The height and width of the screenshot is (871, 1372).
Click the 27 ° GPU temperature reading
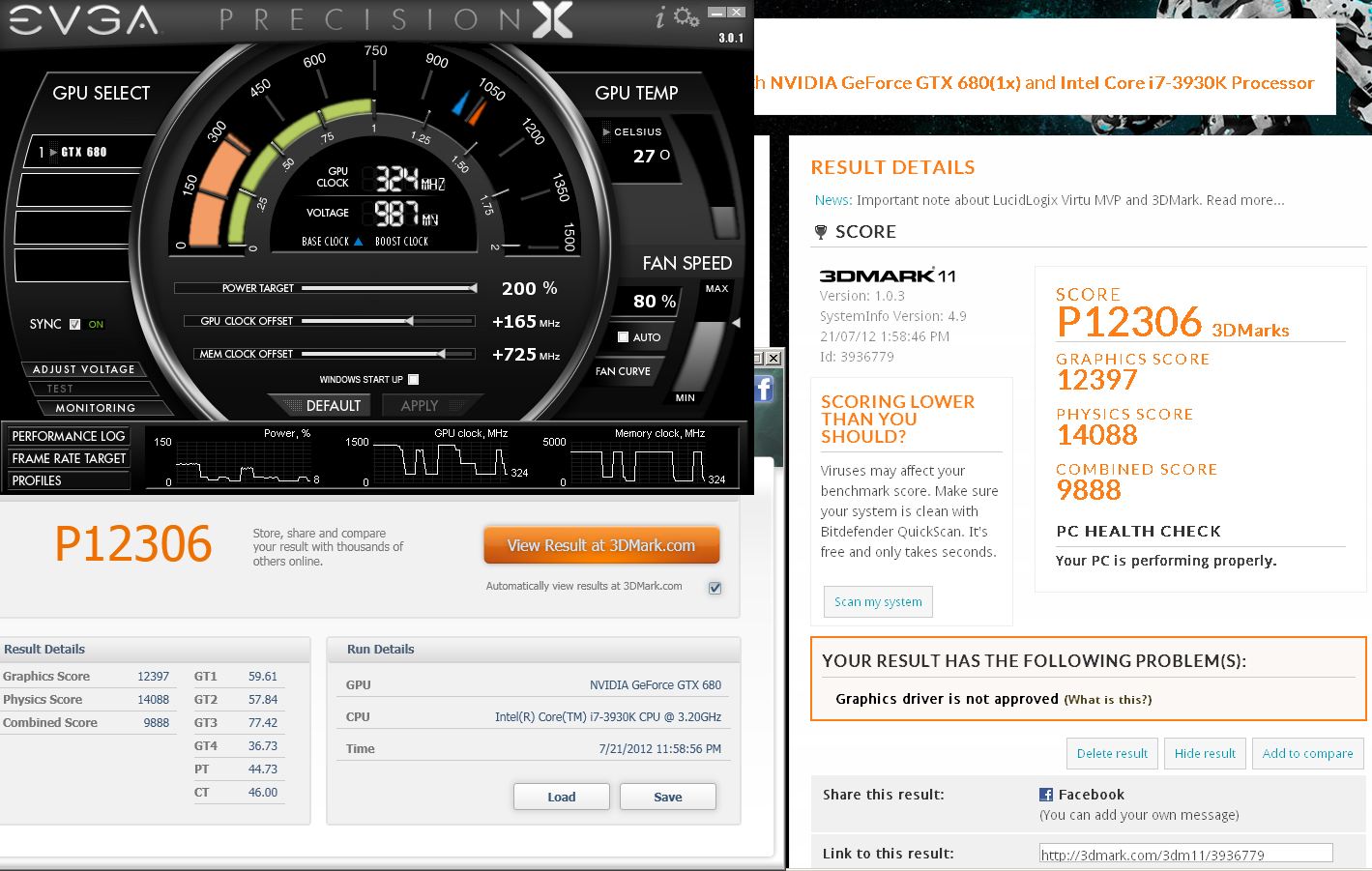coord(651,156)
